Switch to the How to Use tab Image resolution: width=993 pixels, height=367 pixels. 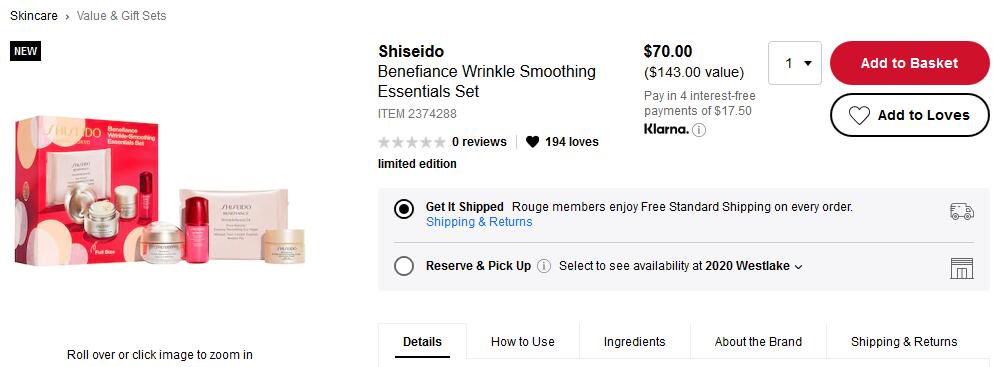pos(522,342)
